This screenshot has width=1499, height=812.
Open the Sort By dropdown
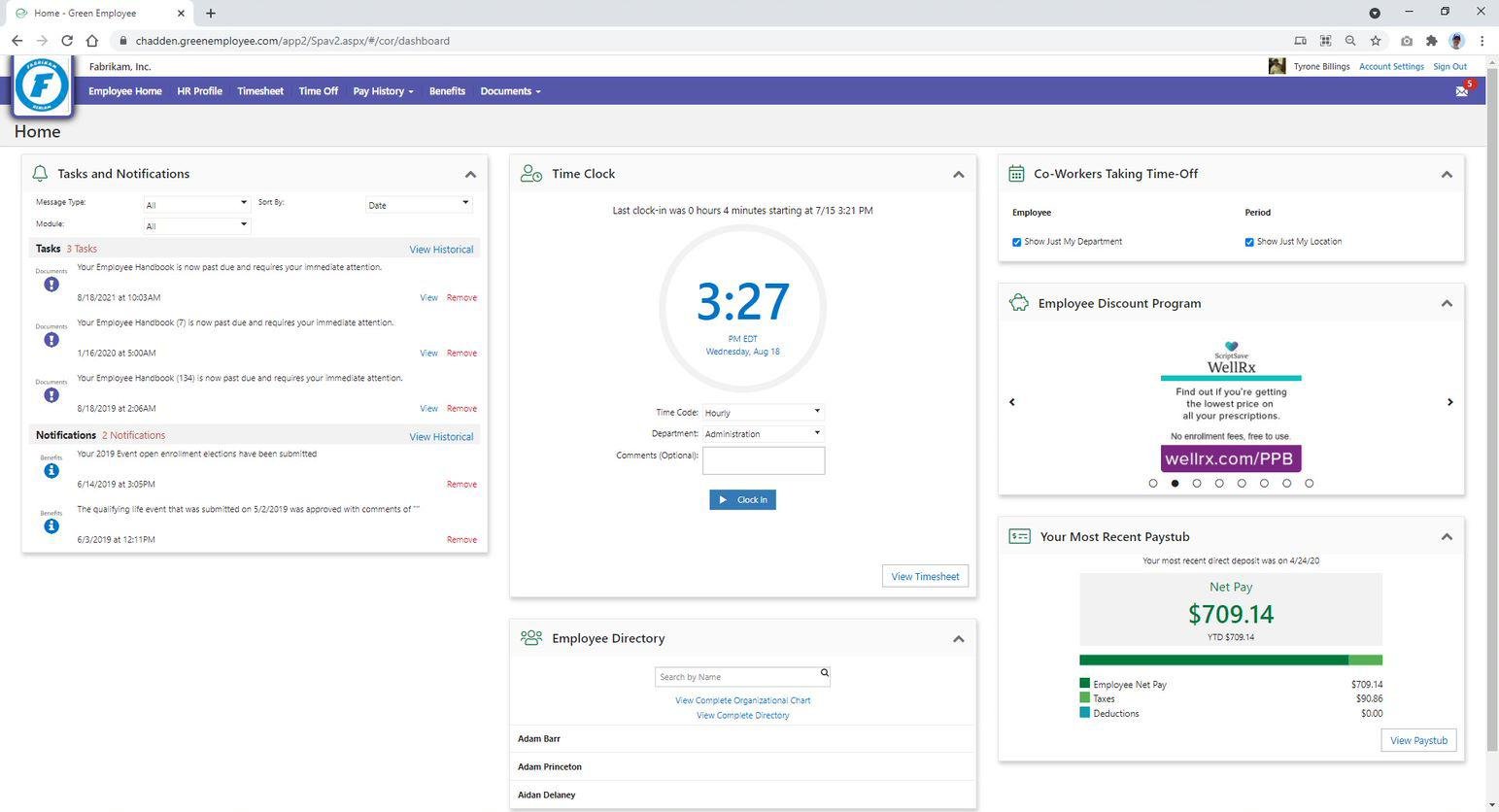pos(419,204)
